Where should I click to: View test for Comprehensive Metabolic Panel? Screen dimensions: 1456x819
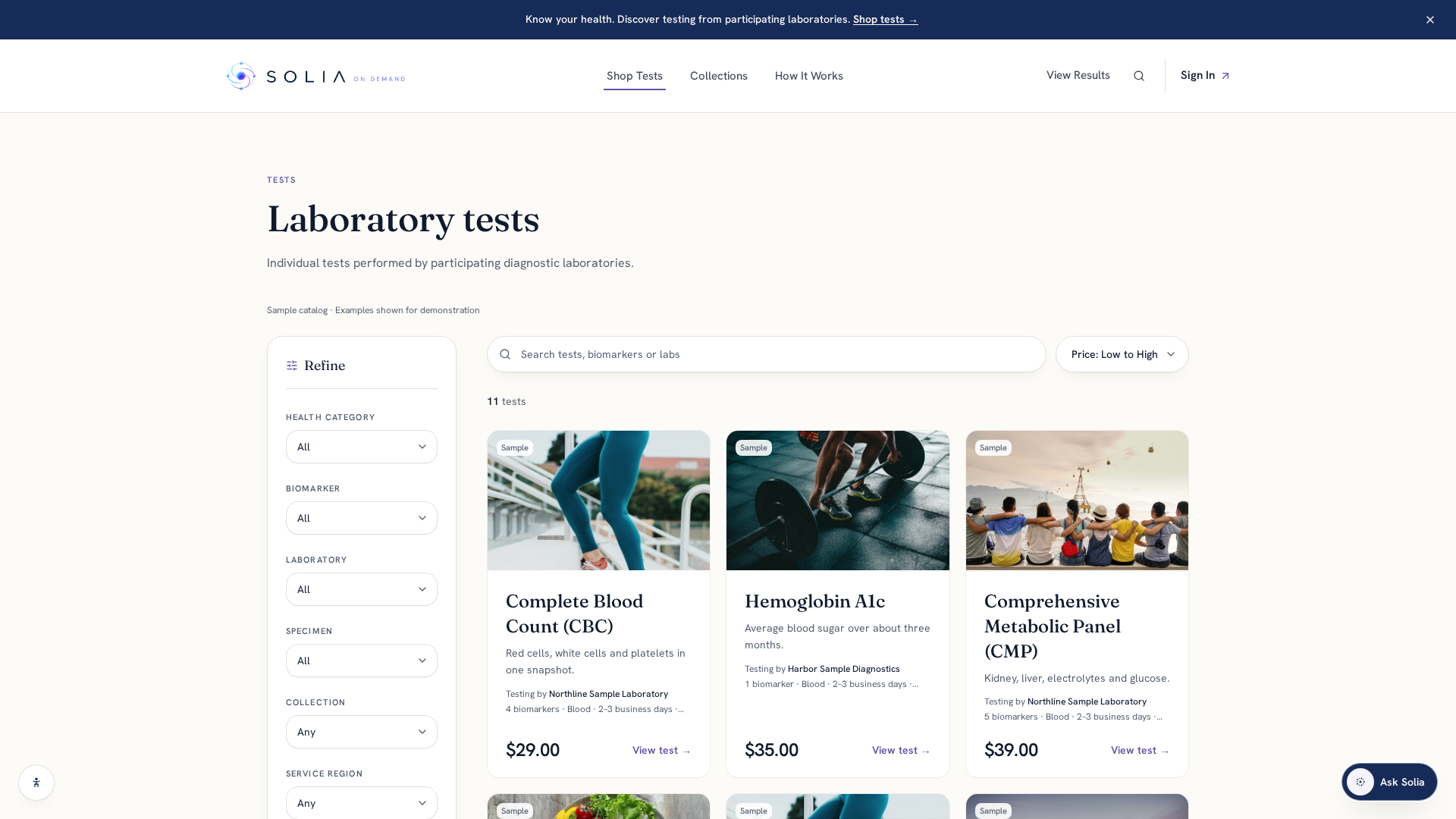[1140, 750]
